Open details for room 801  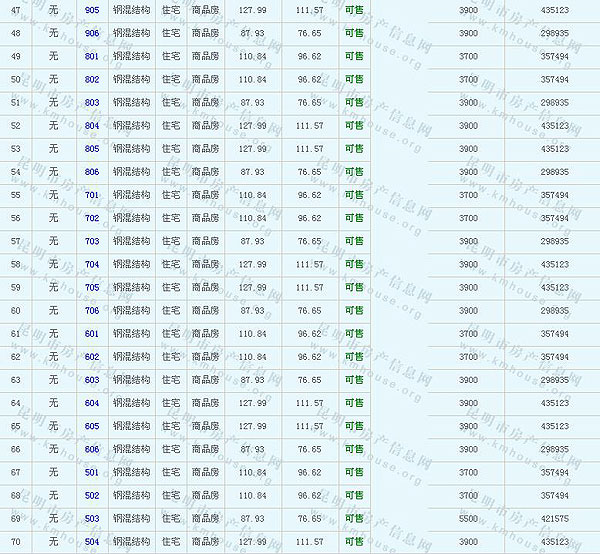pos(92,56)
